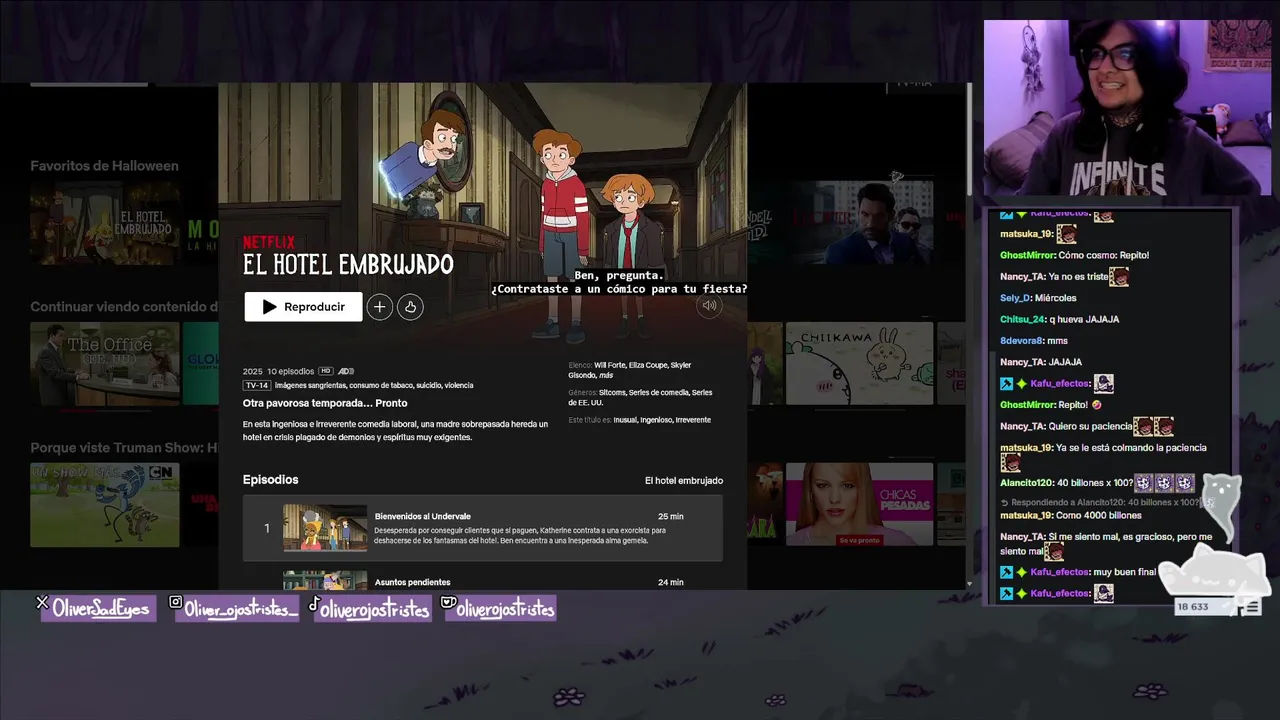Click the OliverSadEyes X handle badge
1280x720 pixels.
click(x=97, y=608)
